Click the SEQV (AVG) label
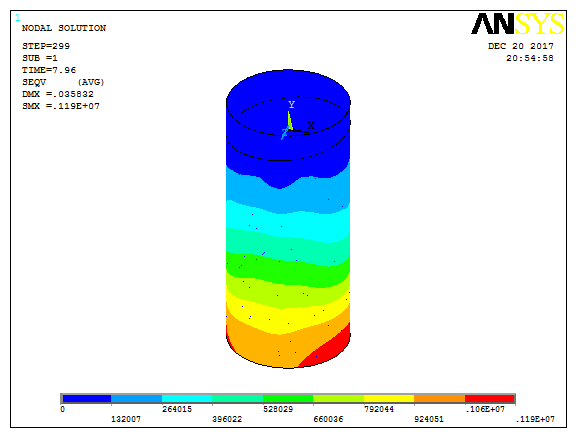This screenshot has width=584, height=438. click(63, 82)
